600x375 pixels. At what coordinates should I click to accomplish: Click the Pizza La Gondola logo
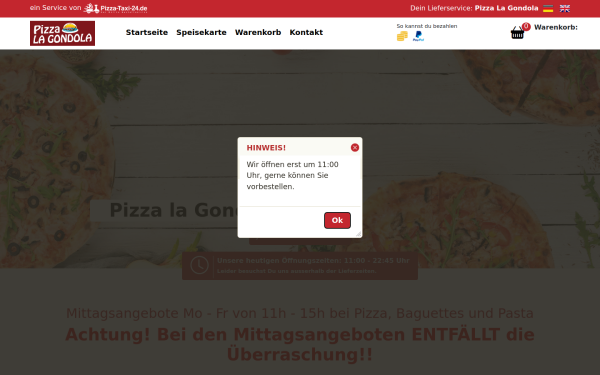point(62,33)
